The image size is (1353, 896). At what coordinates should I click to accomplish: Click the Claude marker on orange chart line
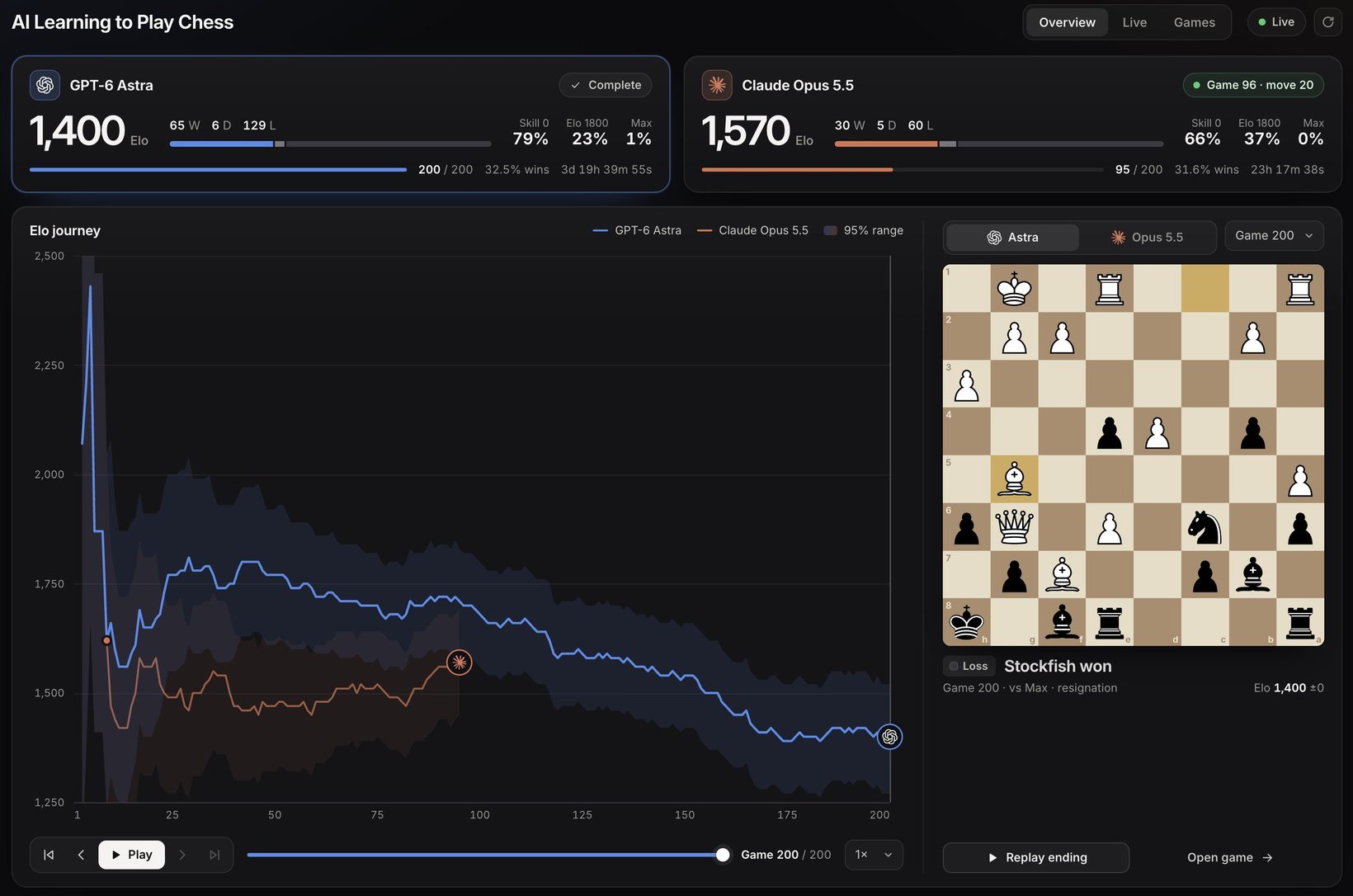pyautogui.click(x=459, y=662)
